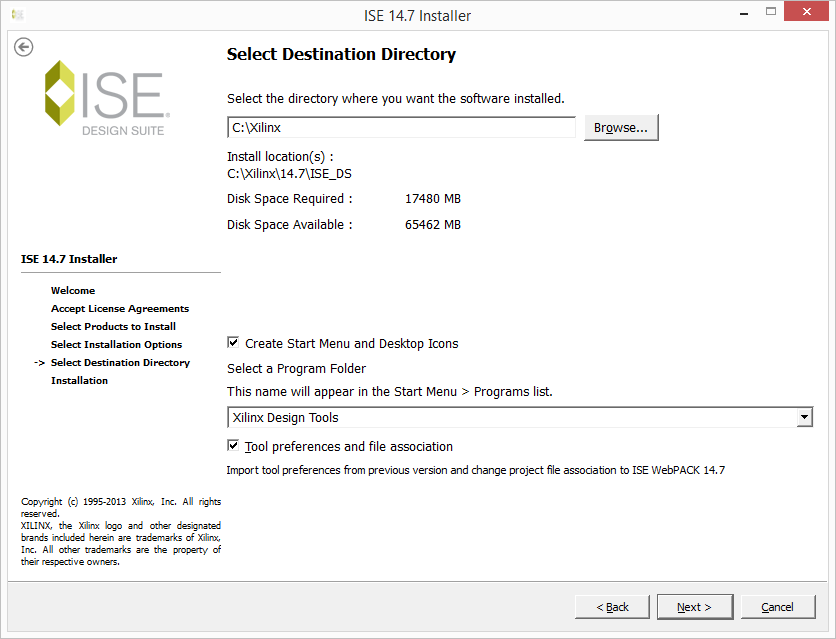836x639 pixels.
Task: Click the Cancel button
Action: 778,607
